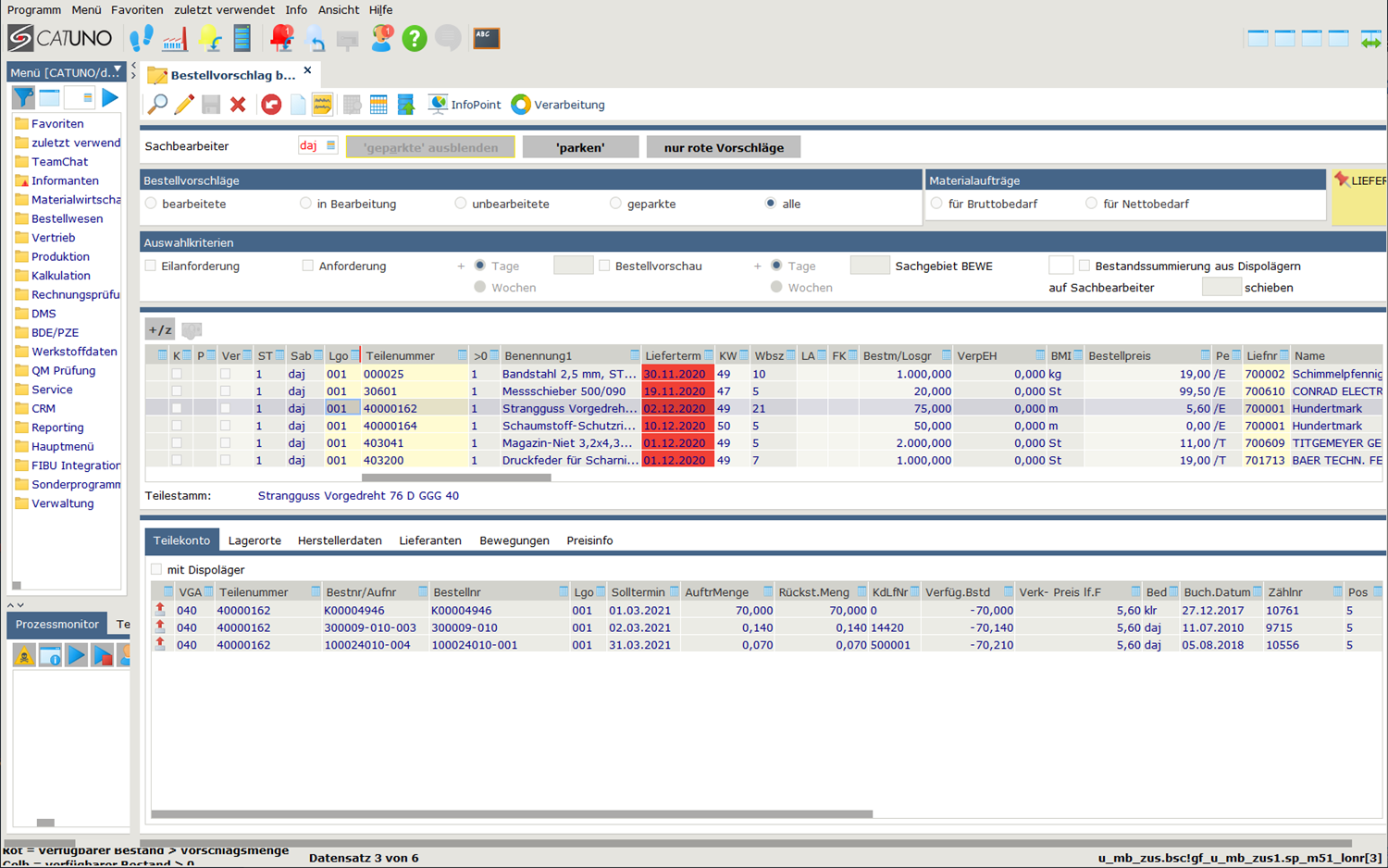Click the funnel filter icon in menu panel
This screenshot has width=1388, height=868.
click(x=23, y=97)
